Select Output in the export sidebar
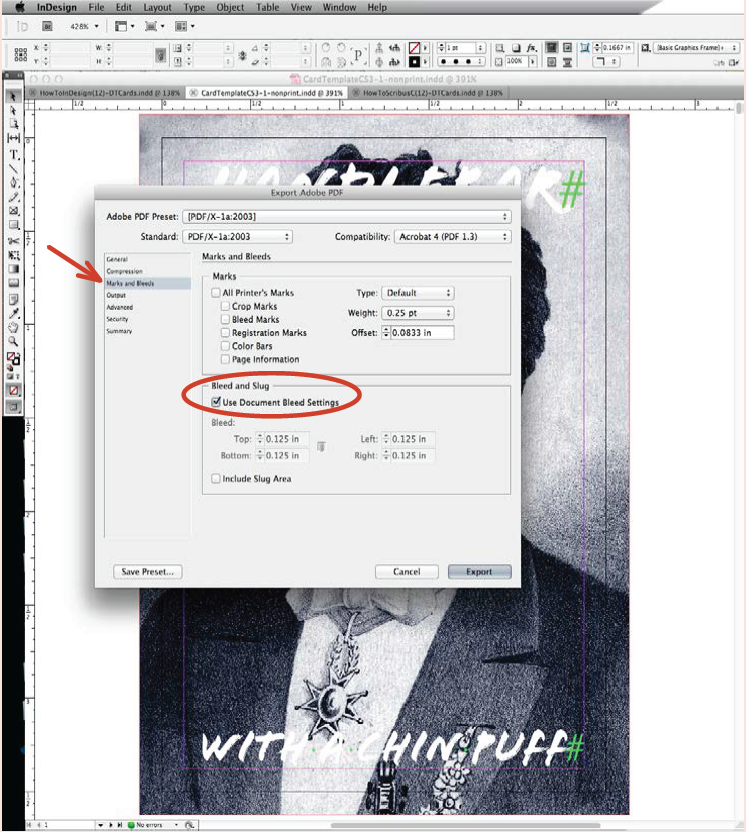 click(148, 295)
